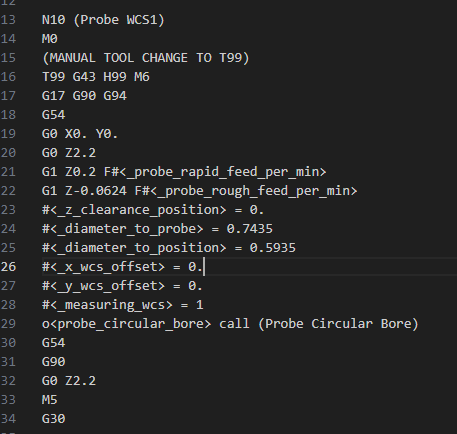Click the y_wcs_offset variable on line 27
The height and width of the screenshot is (434, 457).
pyautogui.click(x=103, y=286)
